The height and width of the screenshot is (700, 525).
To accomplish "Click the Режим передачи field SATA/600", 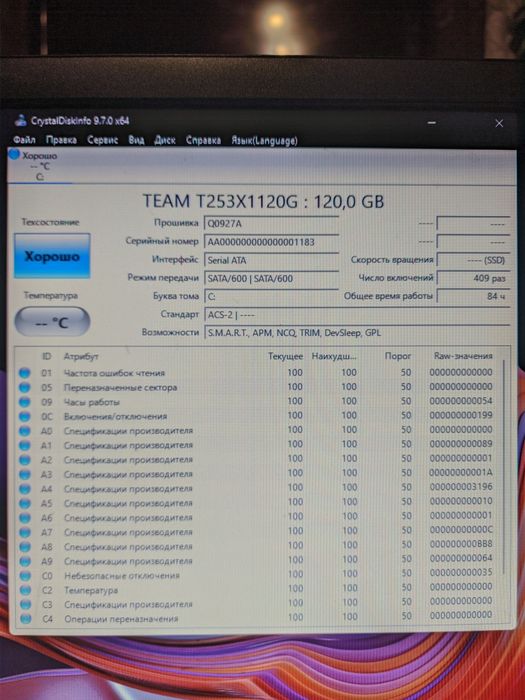I will [271, 279].
